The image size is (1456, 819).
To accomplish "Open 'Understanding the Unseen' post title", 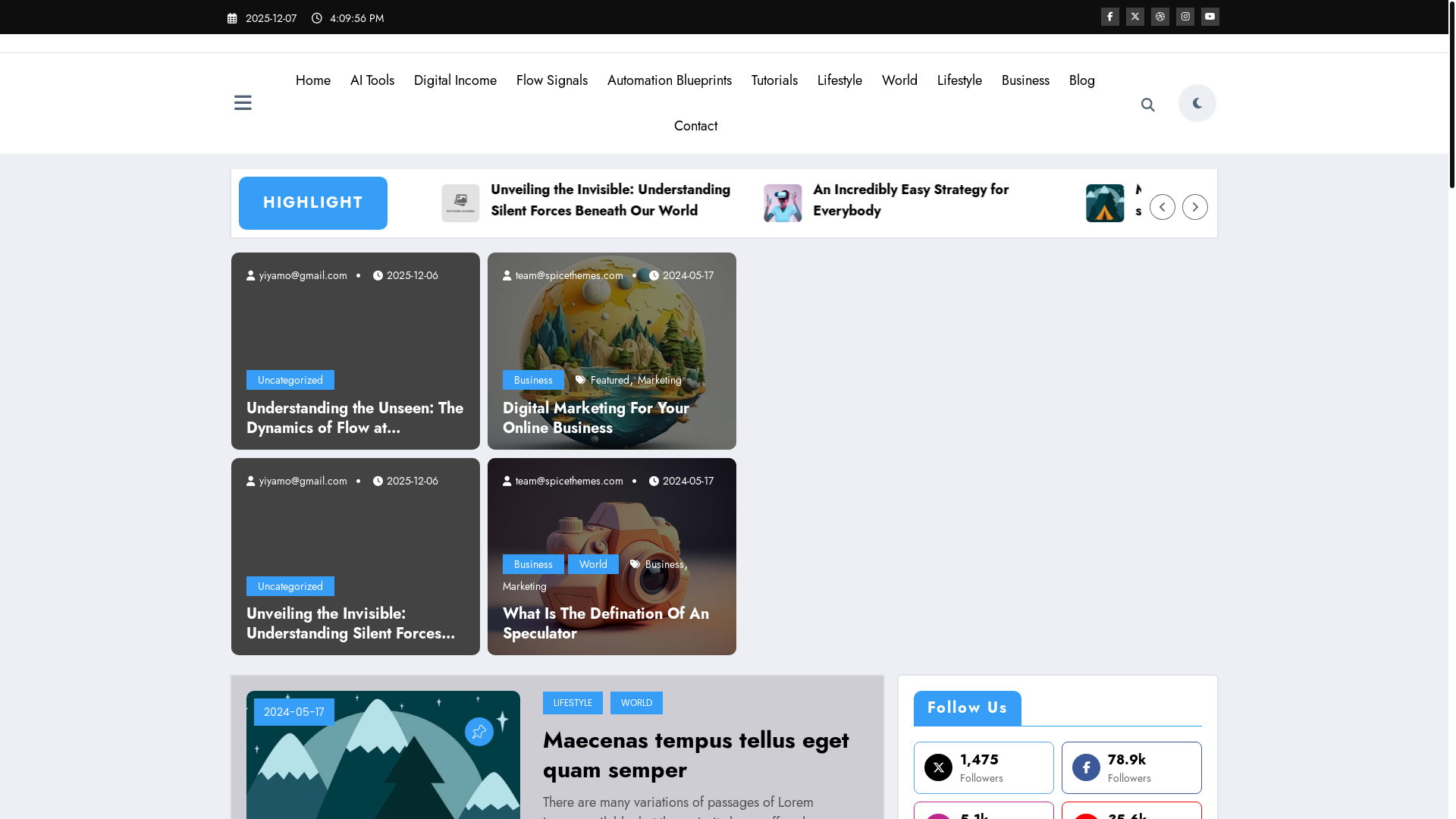I will pyautogui.click(x=355, y=418).
